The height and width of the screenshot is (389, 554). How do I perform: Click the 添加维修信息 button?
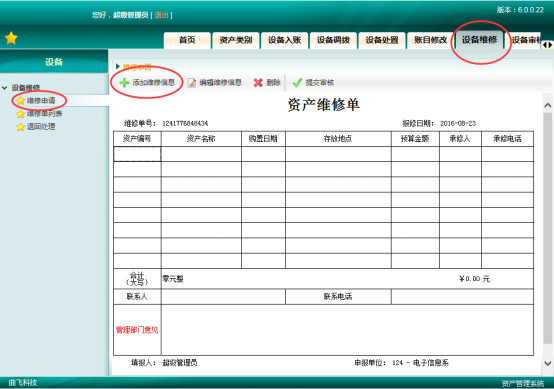tap(148, 83)
